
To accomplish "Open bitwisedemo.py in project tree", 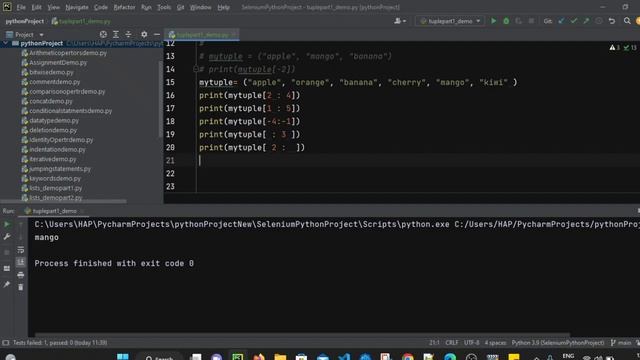I will coord(51,72).
